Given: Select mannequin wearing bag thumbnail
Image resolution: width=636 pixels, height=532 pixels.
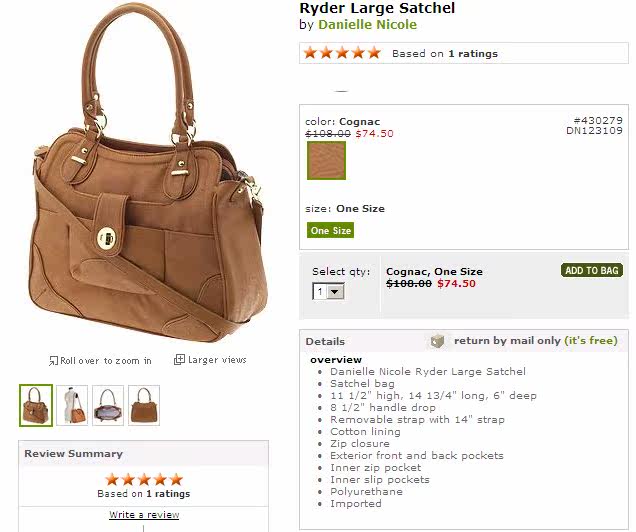Looking at the screenshot, I should (x=72, y=405).
